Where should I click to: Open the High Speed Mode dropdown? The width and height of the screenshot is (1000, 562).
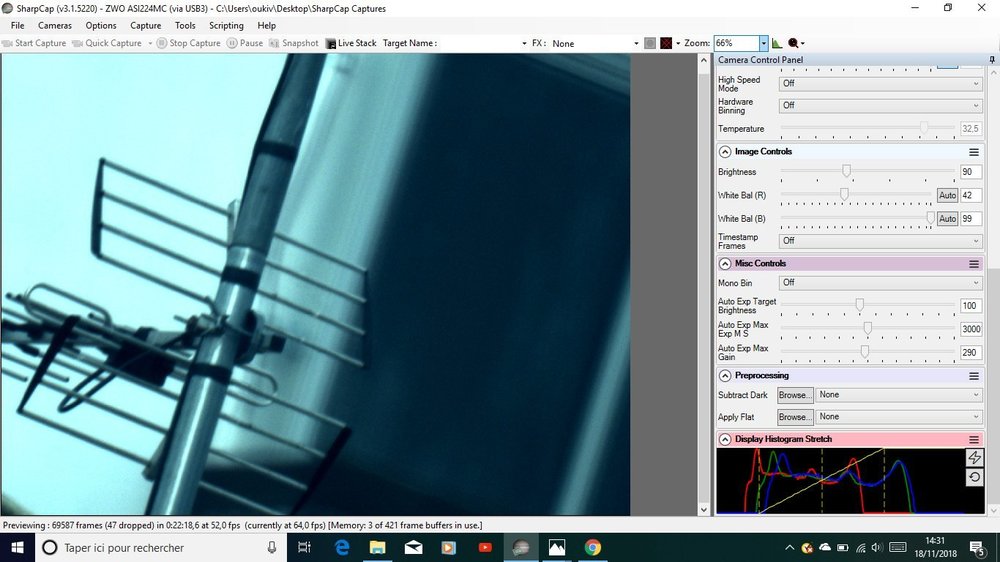click(x=880, y=84)
